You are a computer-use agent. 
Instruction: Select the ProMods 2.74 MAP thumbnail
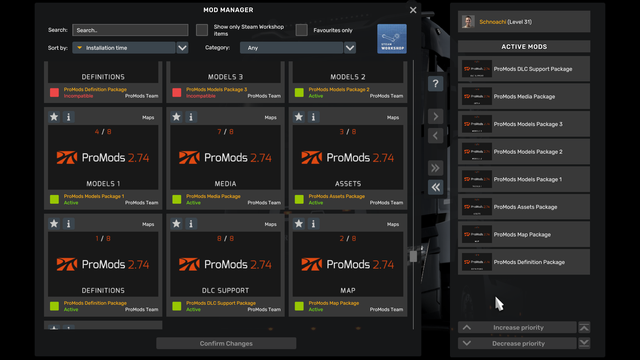click(348, 264)
